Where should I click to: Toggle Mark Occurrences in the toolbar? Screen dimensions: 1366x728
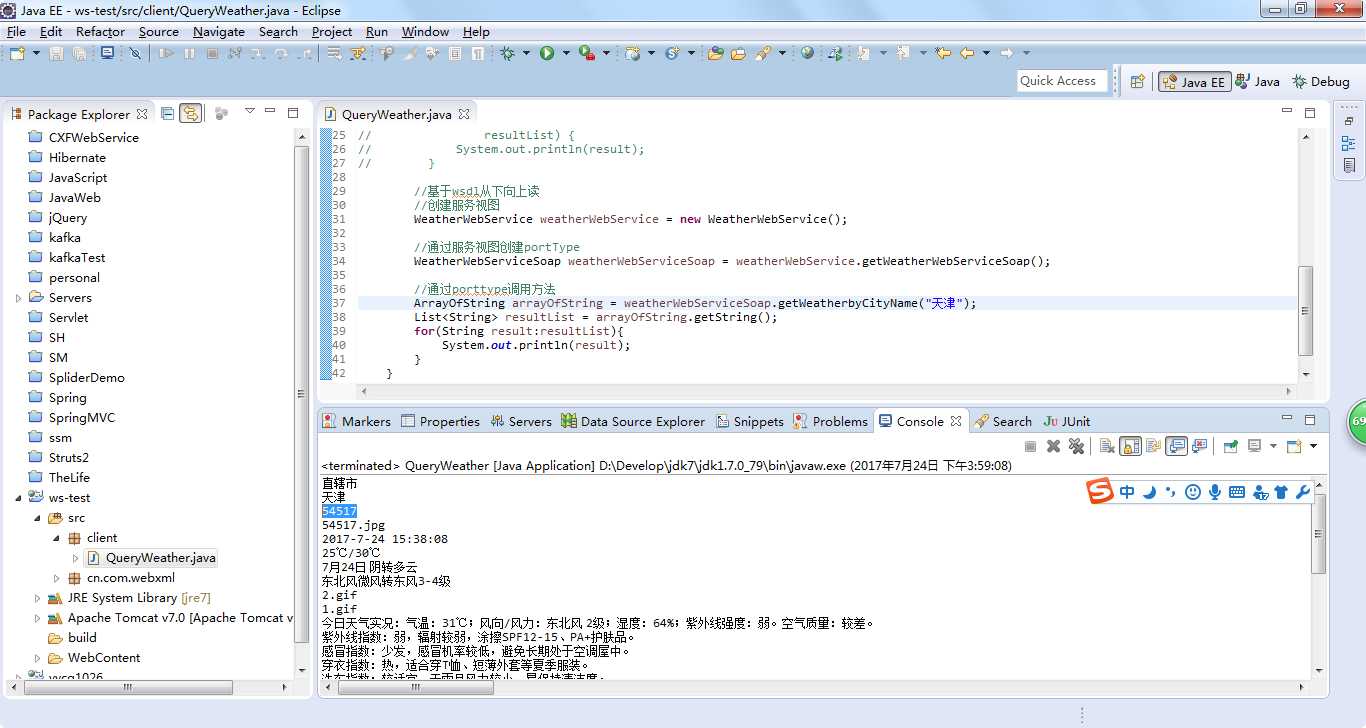(x=409, y=53)
